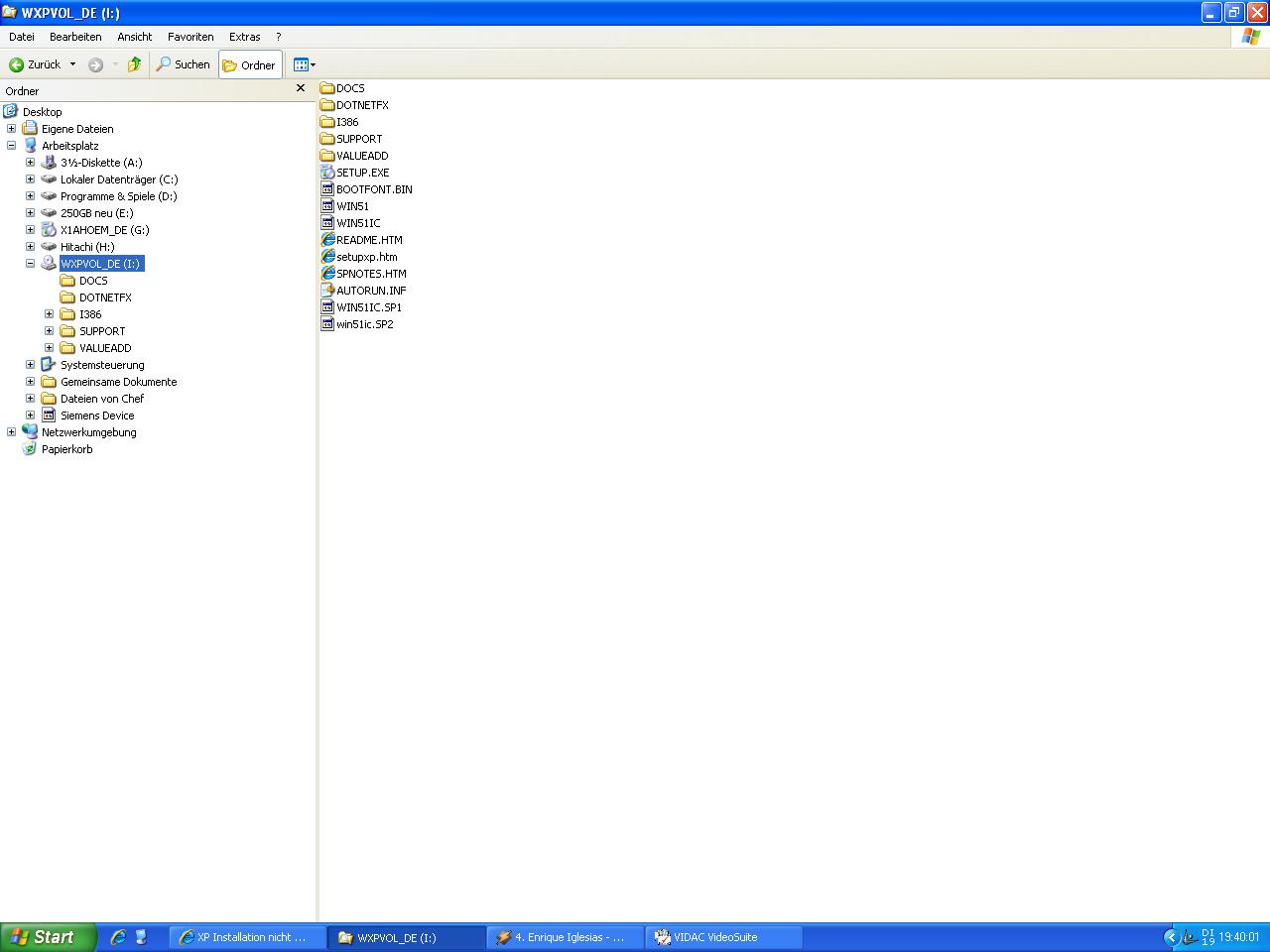Select the SETUP.EXE installer icon
The height and width of the screenshot is (952, 1270).
click(x=327, y=173)
